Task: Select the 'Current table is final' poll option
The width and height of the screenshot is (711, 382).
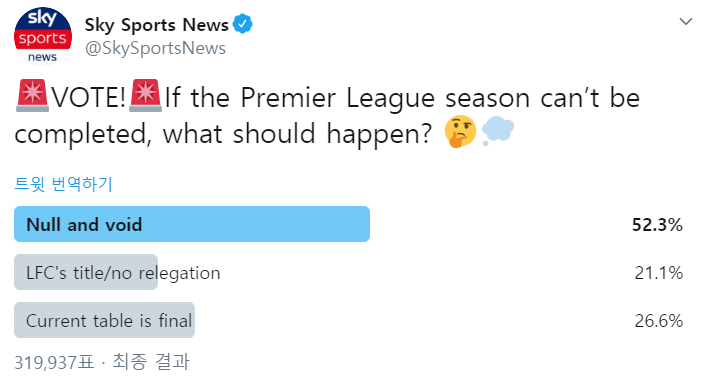Action: point(104,320)
